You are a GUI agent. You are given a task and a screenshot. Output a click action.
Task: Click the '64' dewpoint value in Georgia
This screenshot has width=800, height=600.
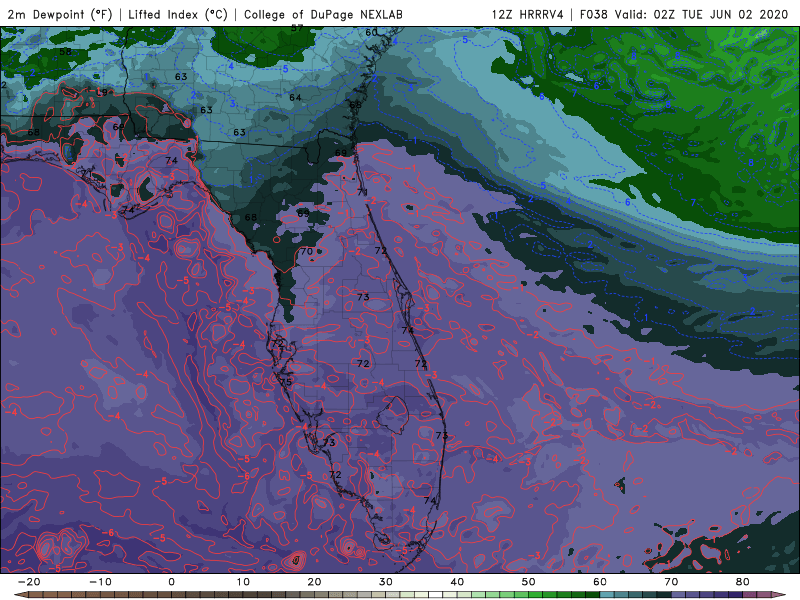pos(295,97)
